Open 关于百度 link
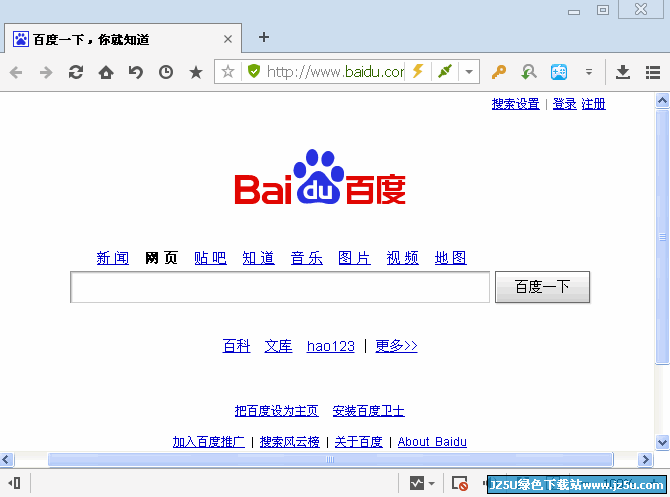 point(359,441)
